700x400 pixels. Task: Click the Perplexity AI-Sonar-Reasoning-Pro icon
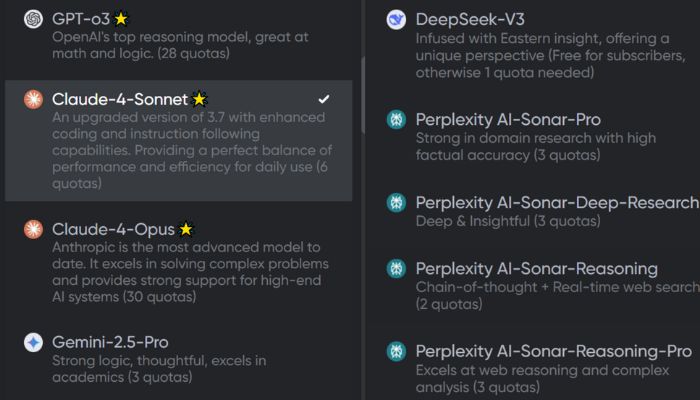pyautogui.click(x=396, y=351)
